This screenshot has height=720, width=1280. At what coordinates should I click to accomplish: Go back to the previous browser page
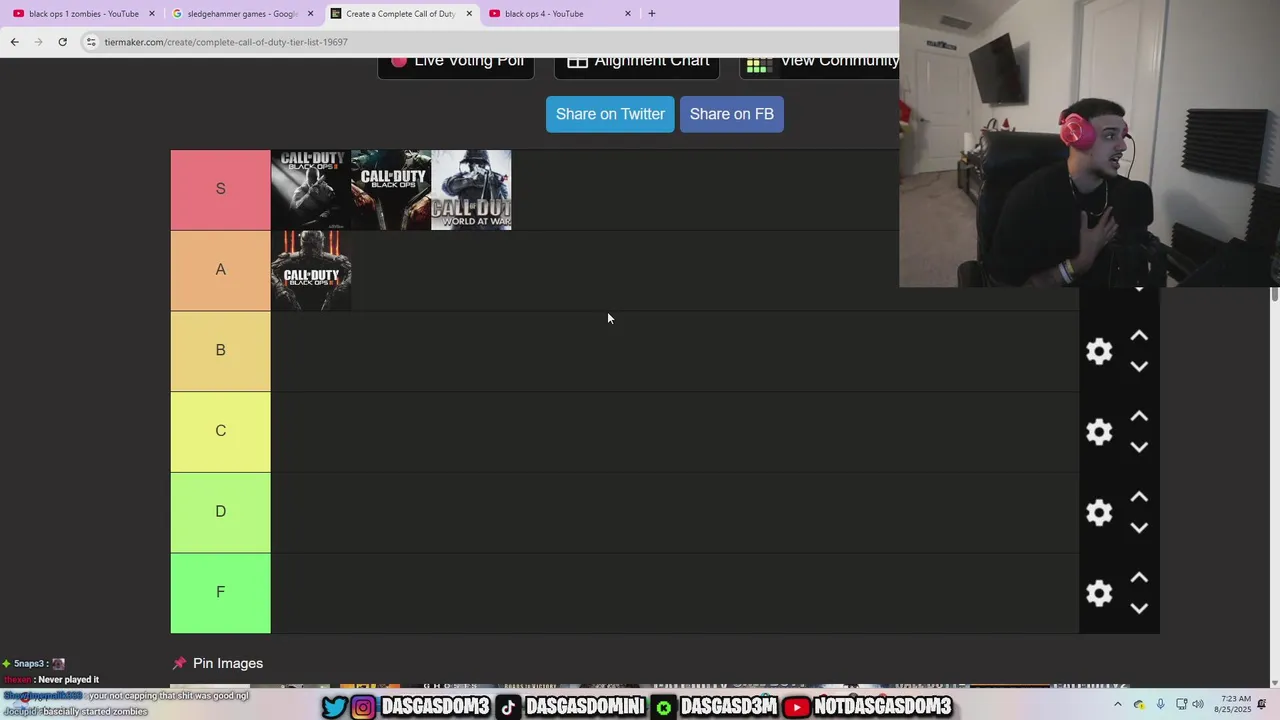(14, 42)
